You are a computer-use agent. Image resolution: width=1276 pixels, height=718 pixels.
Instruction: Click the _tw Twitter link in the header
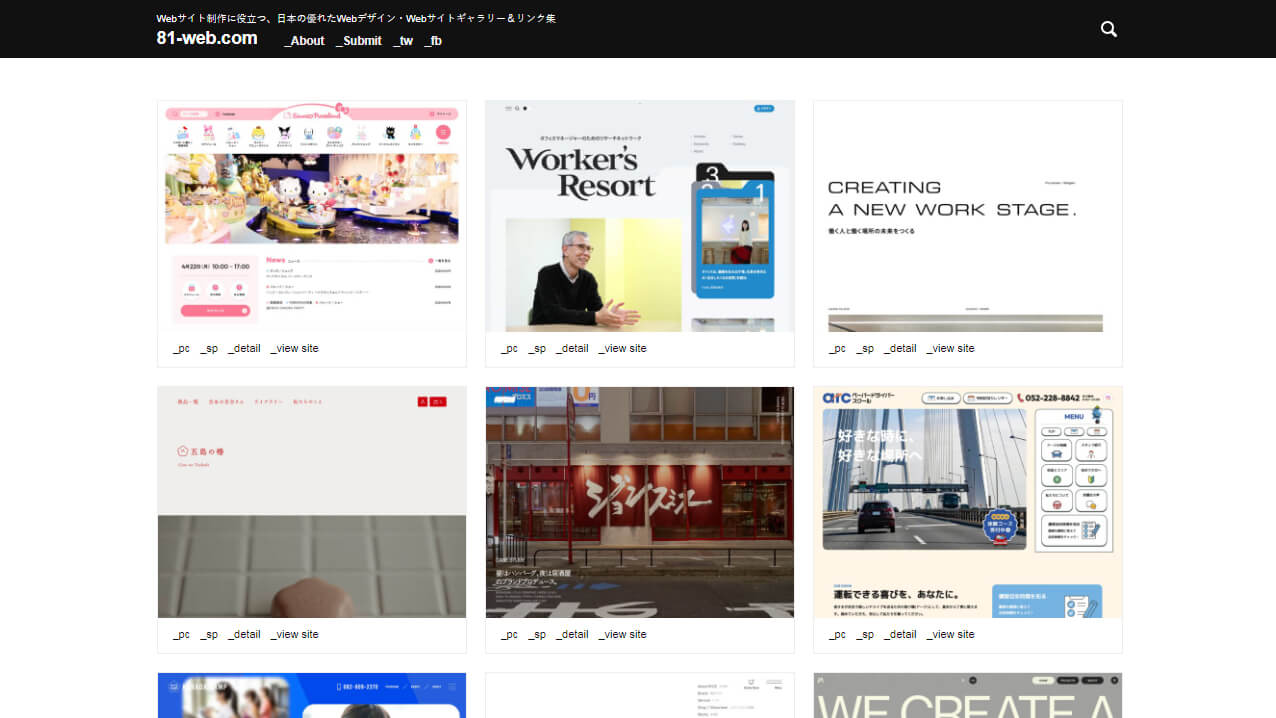(x=404, y=41)
